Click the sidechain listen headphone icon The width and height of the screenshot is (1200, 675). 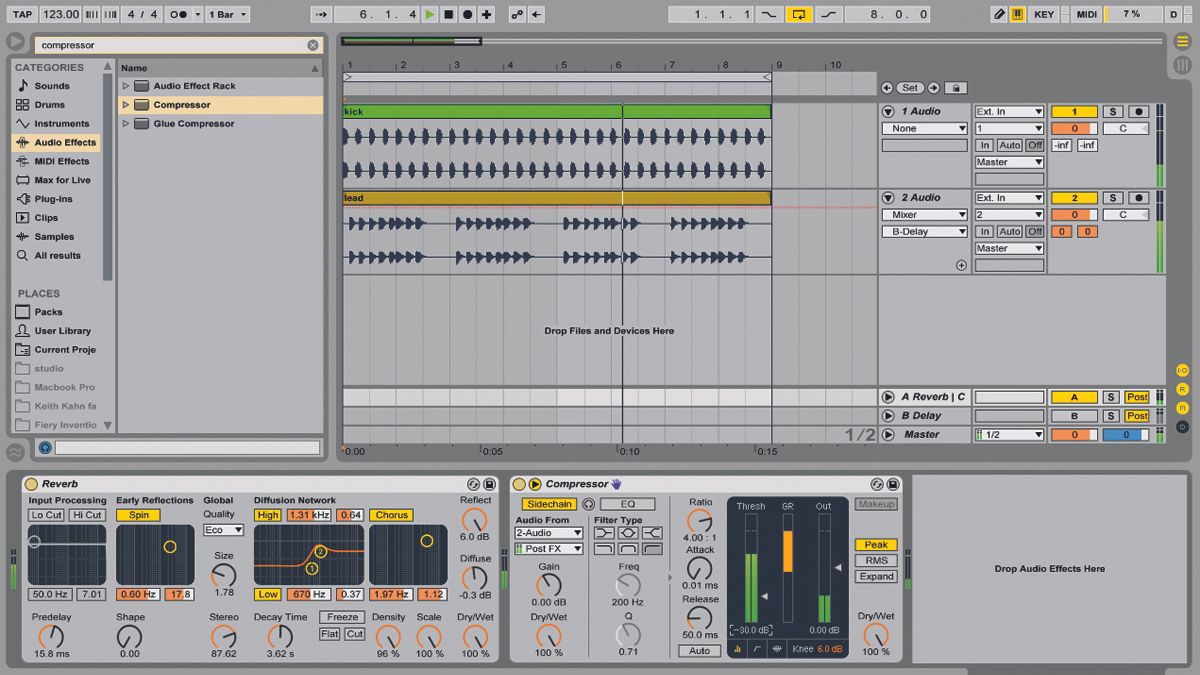(590, 504)
